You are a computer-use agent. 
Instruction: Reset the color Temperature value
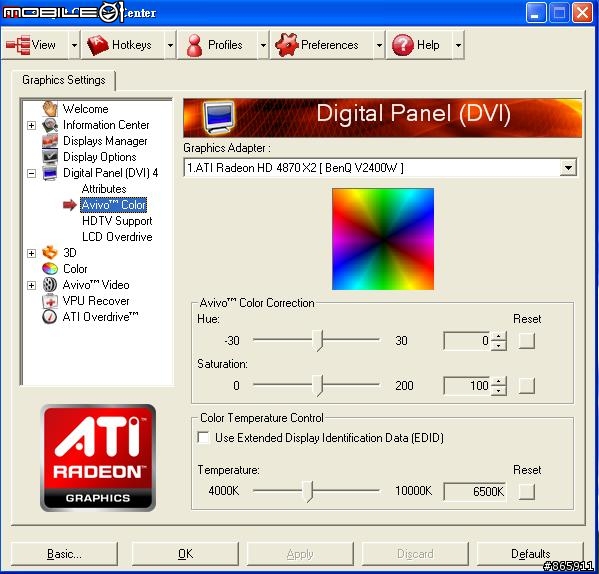point(527,492)
